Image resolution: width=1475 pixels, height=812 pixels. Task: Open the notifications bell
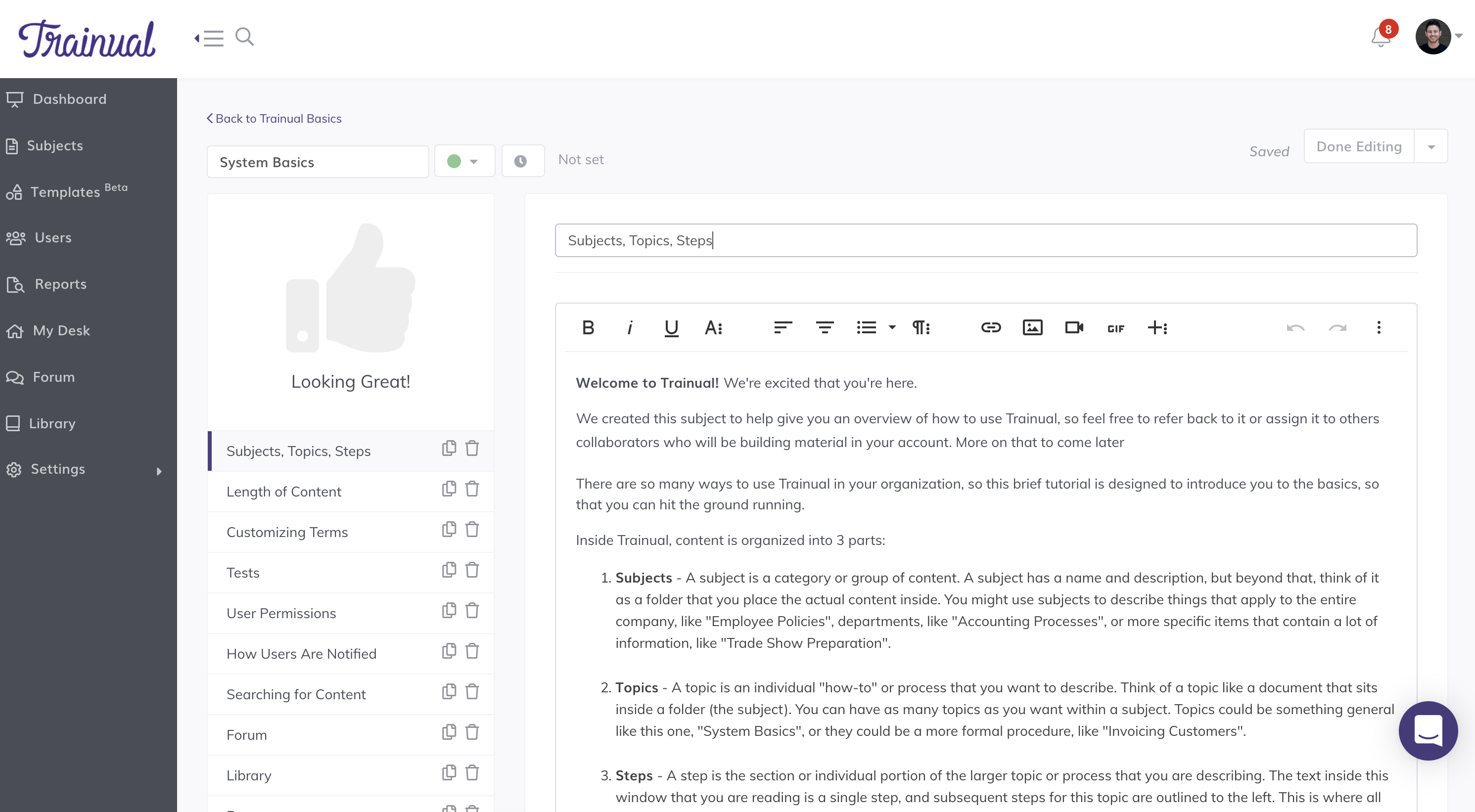point(1380,37)
